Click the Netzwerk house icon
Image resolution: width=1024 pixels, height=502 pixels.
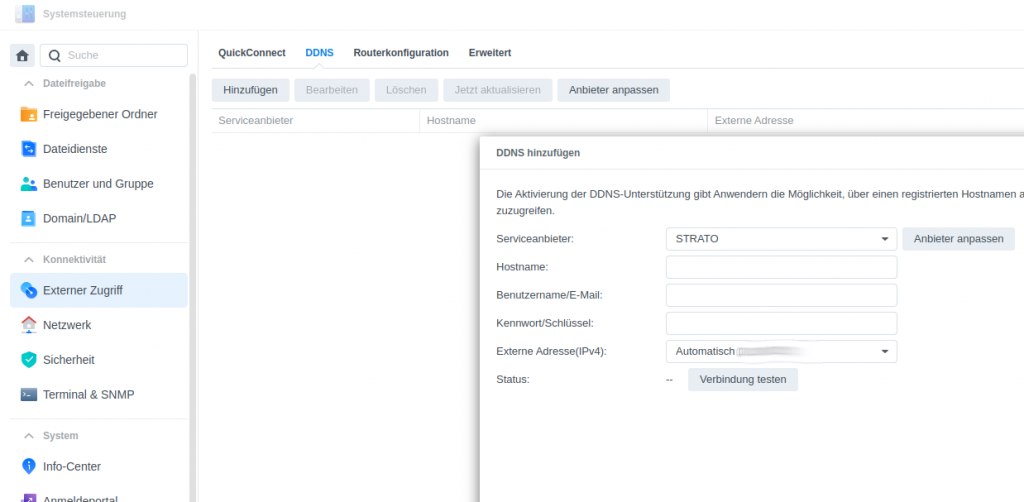click(29, 325)
